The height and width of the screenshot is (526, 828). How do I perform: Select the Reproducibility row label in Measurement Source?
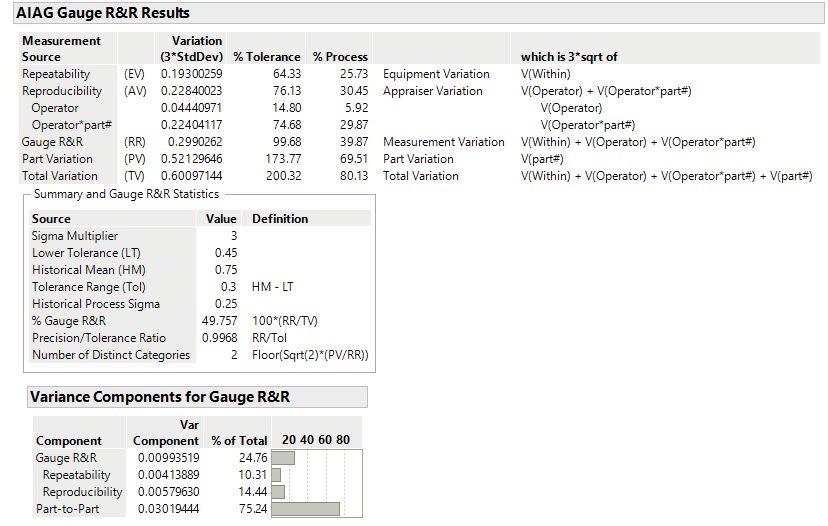point(62,91)
